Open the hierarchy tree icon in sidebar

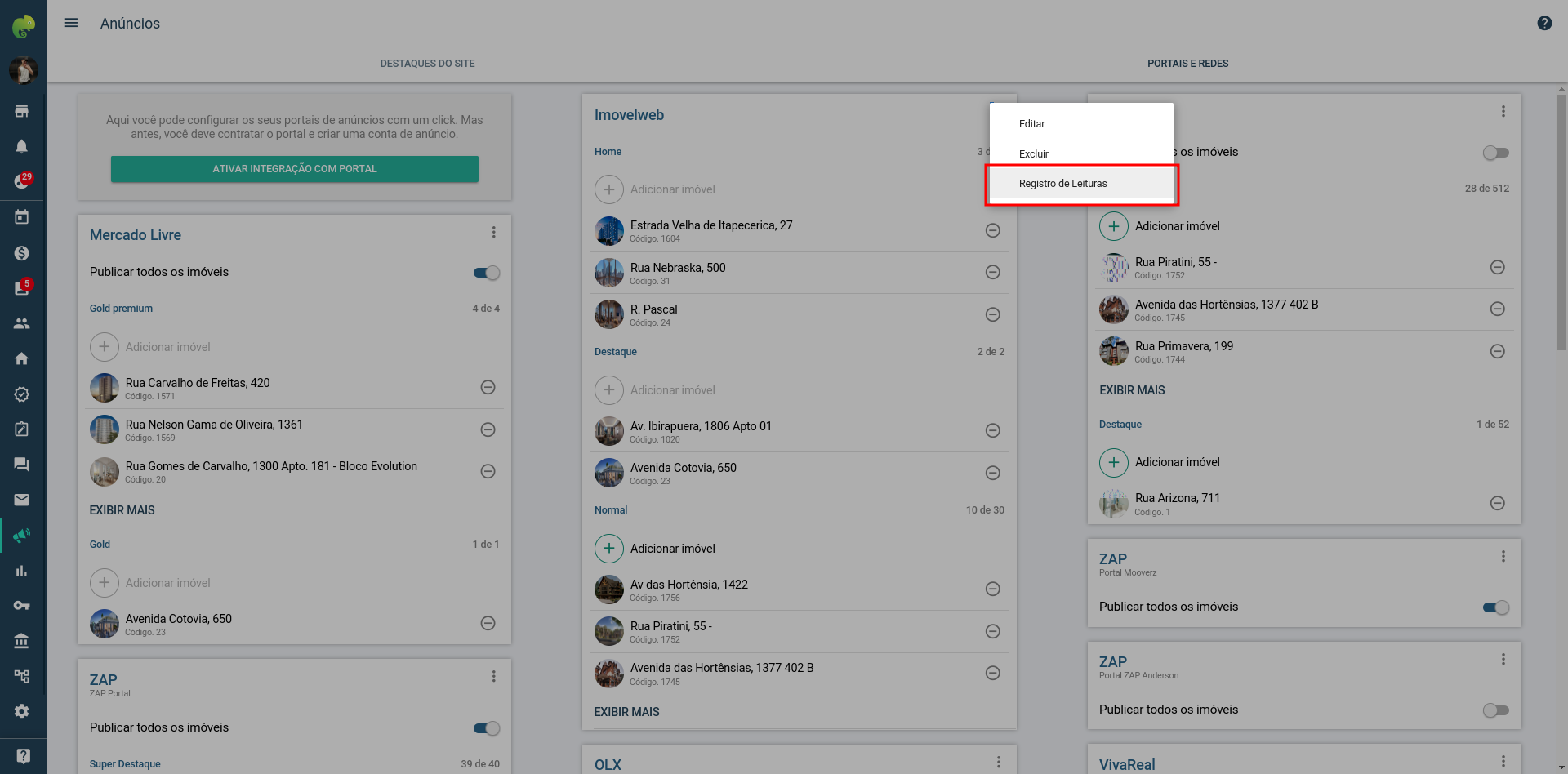tap(22, 676)
